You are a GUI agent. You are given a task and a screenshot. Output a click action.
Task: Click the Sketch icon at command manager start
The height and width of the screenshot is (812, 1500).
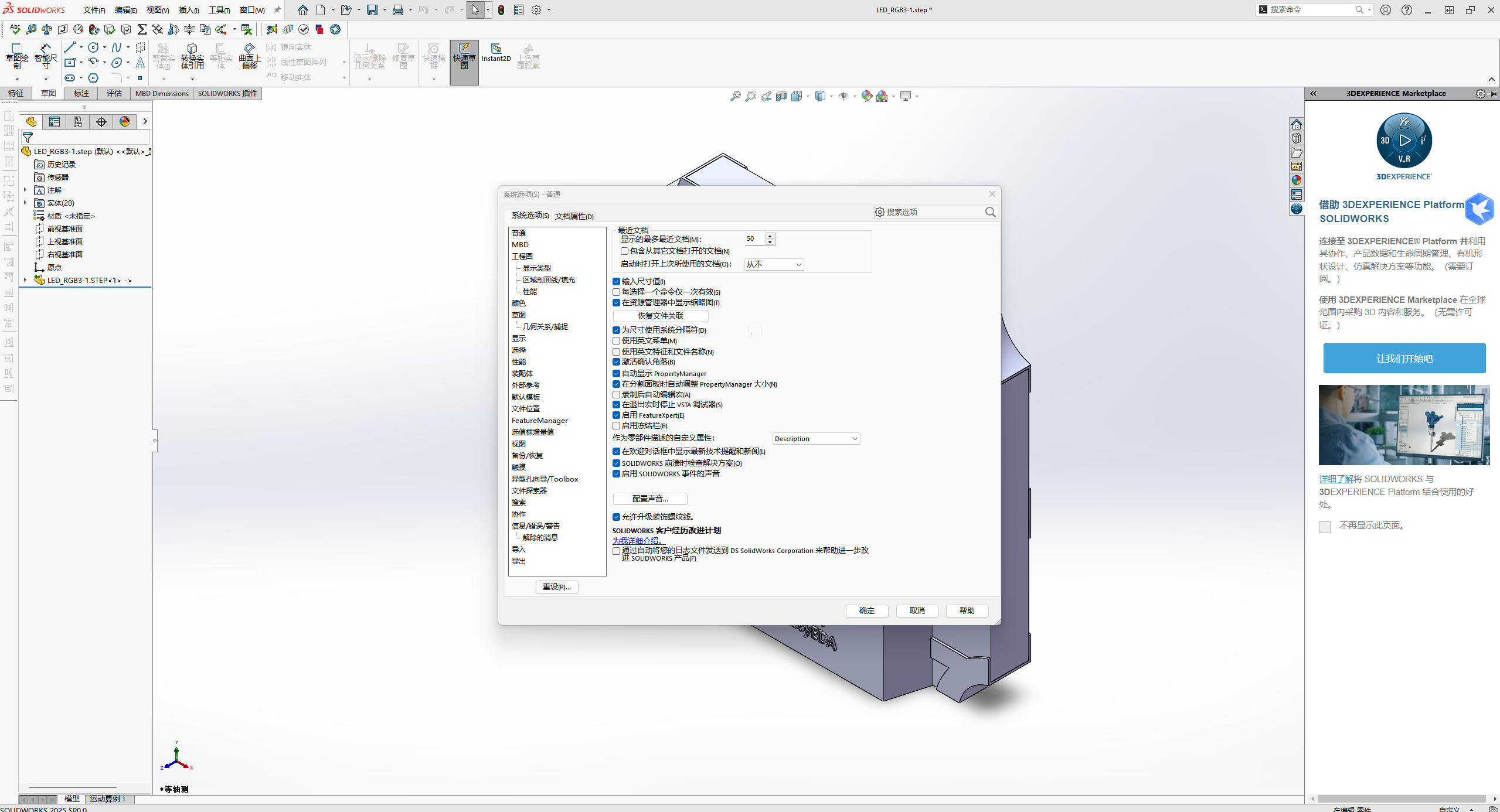[x=16, y=57]
